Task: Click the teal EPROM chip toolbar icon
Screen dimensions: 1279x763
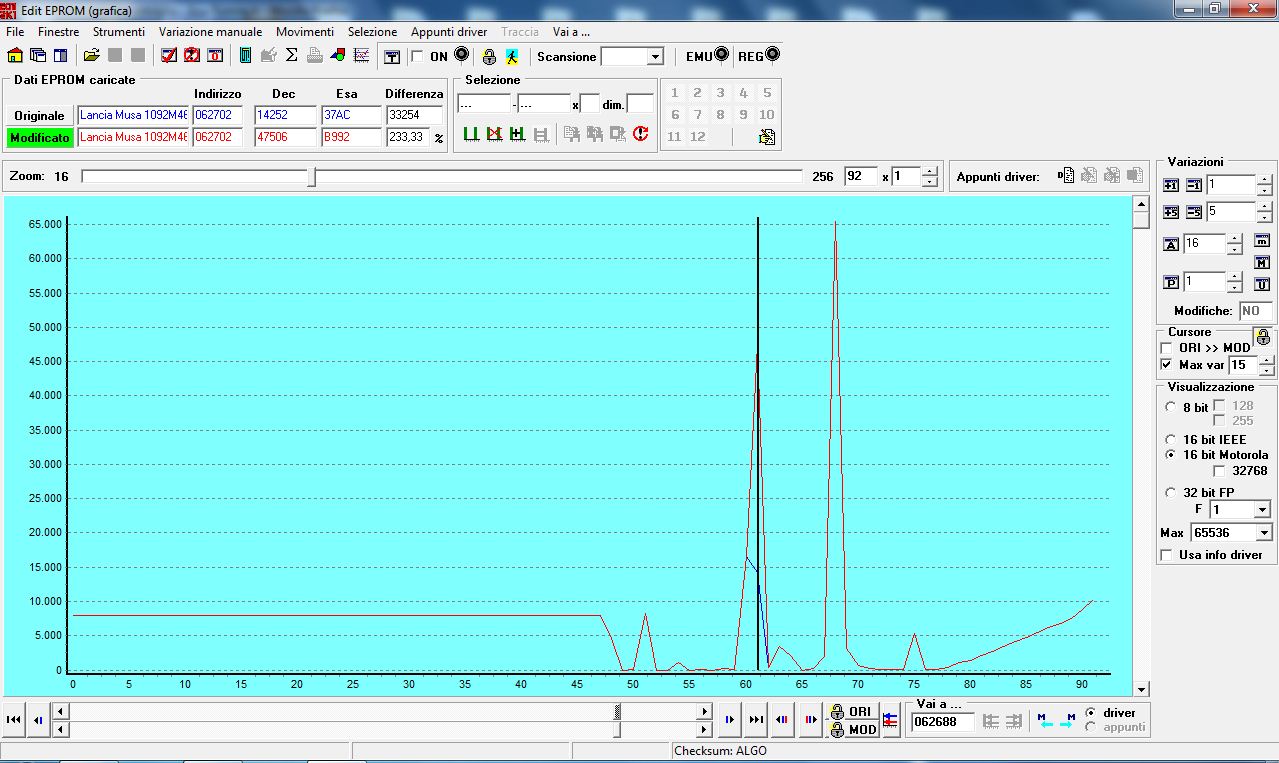Action: [245, 56]
